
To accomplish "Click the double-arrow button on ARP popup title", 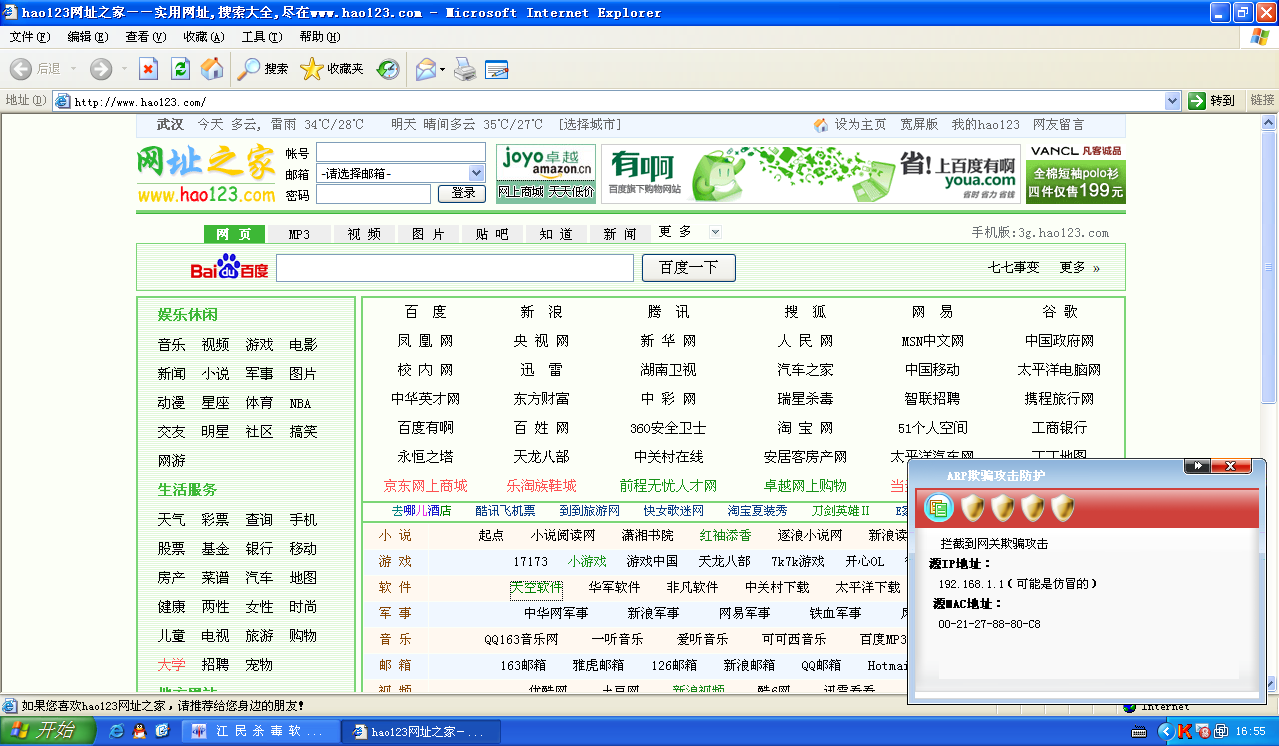I will coord(1197,466).
